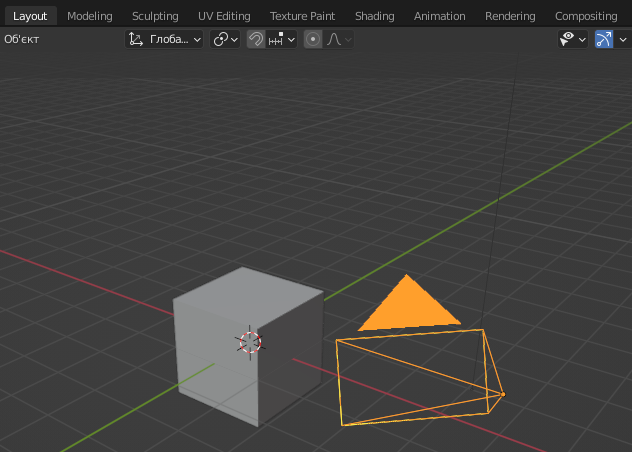
Task: Open the pivot point dropdown
Action: click(x=225, y=40)
